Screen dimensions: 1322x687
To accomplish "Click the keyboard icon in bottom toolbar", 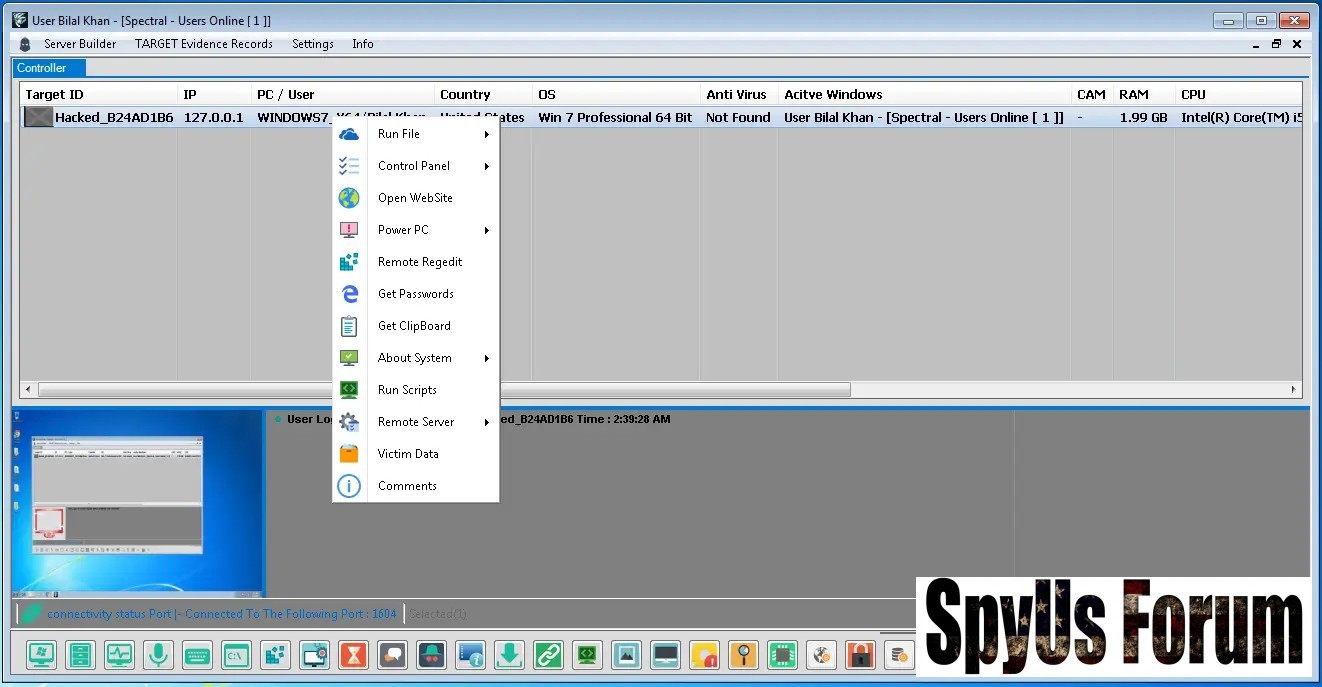I will tap(196, 655).
